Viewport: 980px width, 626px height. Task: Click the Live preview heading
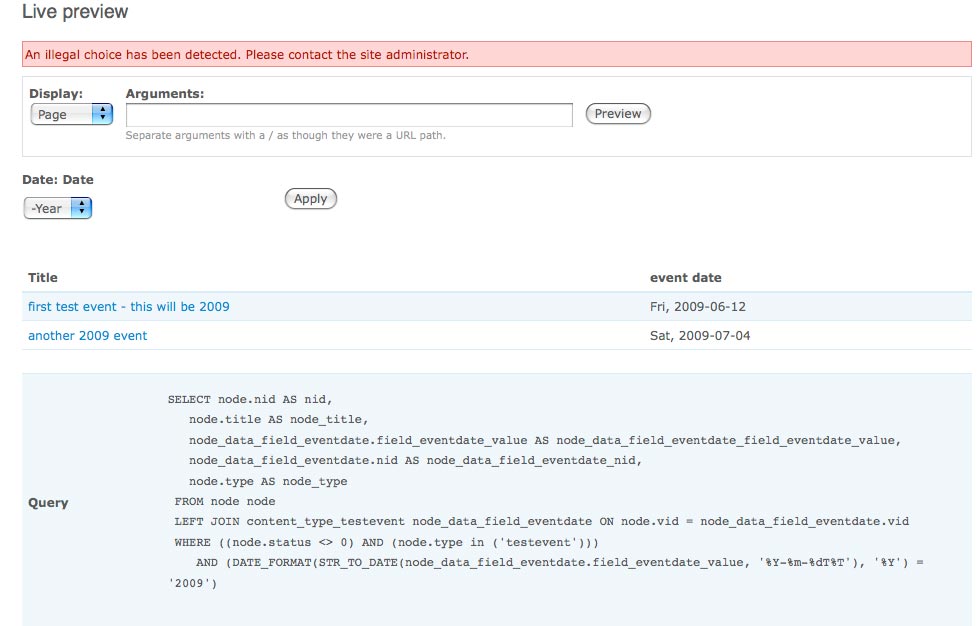tap(75, 13)
